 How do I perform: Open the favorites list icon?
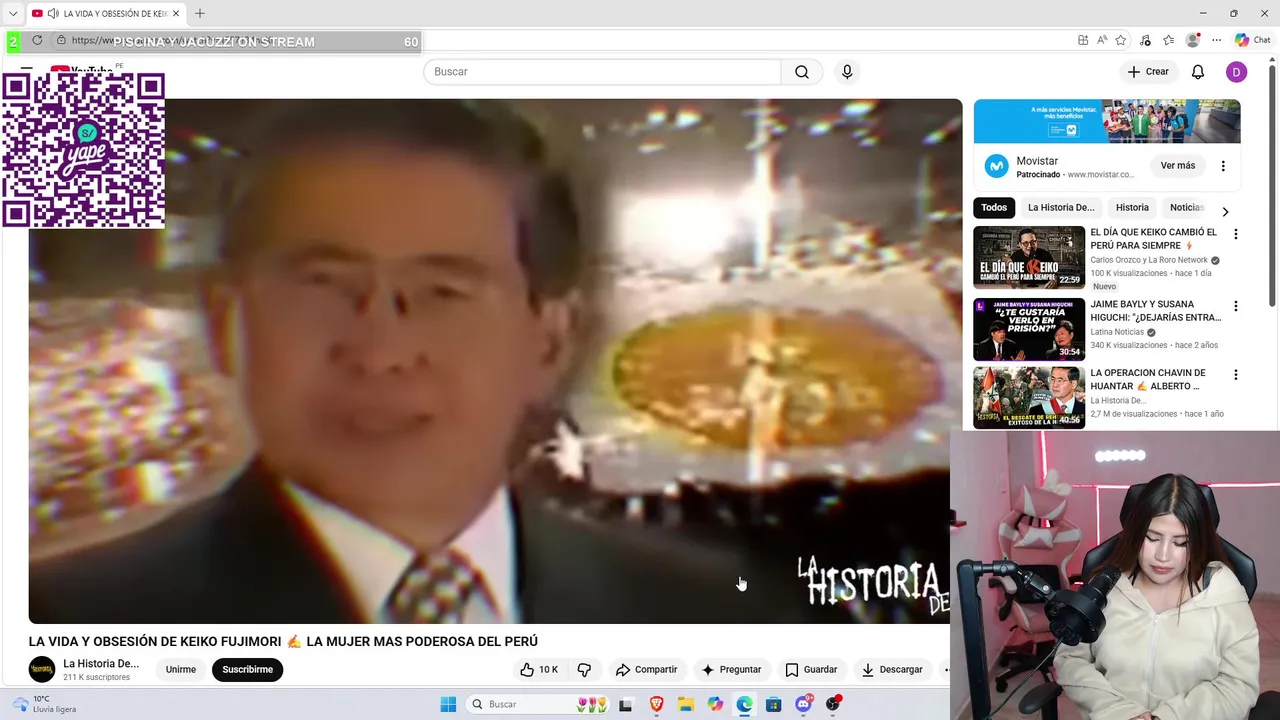(x=1168, y=40)
